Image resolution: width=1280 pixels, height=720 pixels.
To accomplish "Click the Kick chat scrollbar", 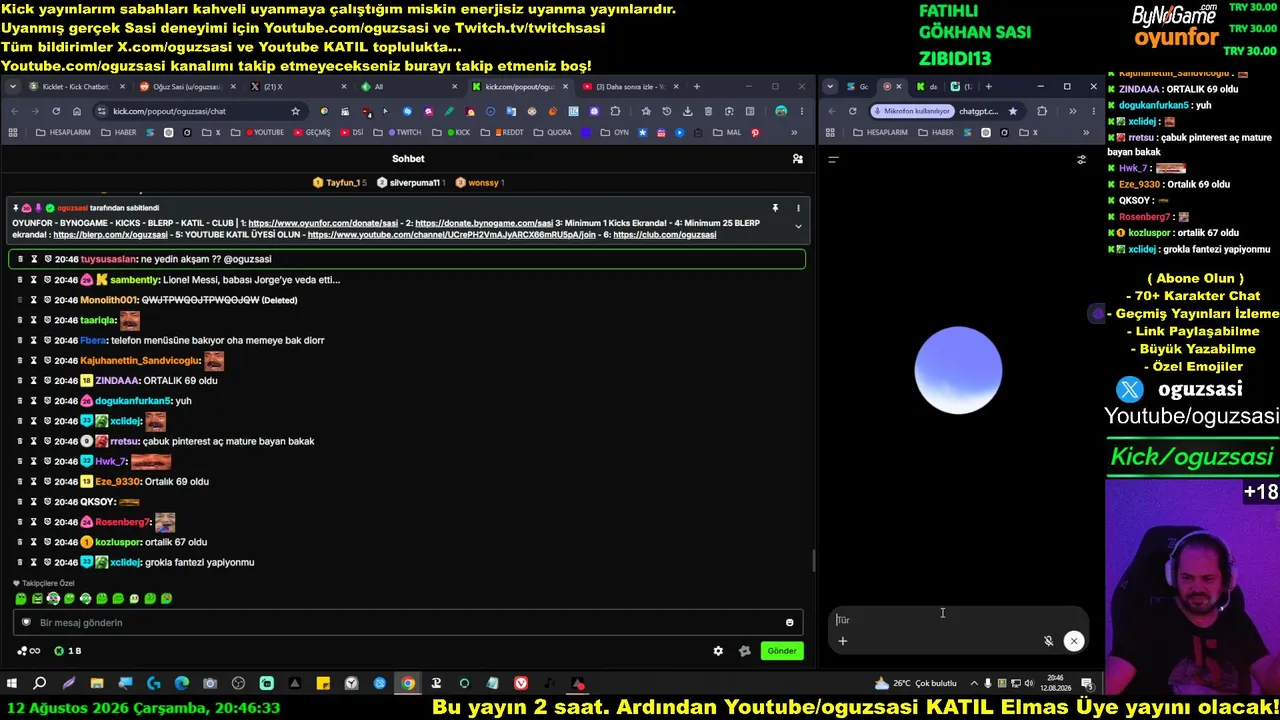I will tap(813, 561).
